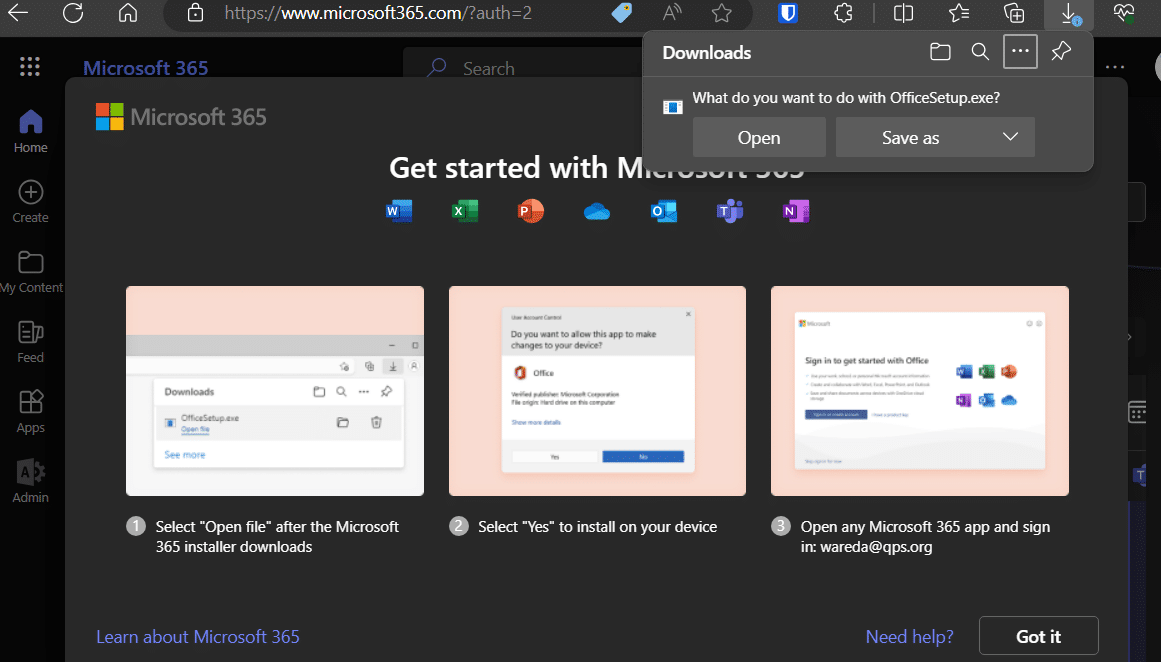Activate the Read aloud icon
This screenshot has height=662, width=1161.
tap(672, 13)
